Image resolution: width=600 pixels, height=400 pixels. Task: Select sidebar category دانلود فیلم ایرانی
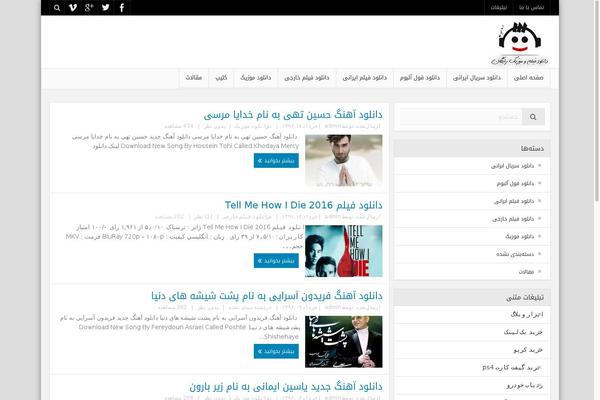coord(514,201)
